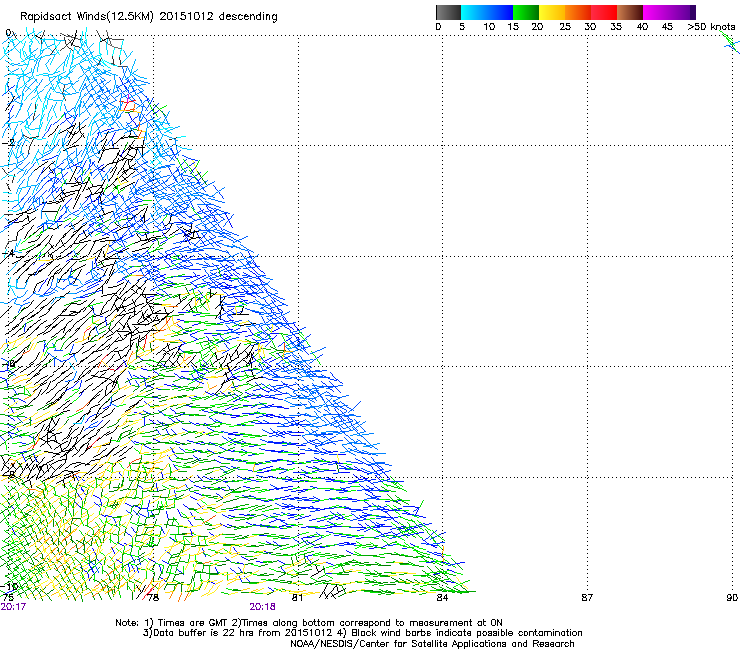Click the legend value '25'
This screenshot has width=740, height=650.
[x=565, y=27]
